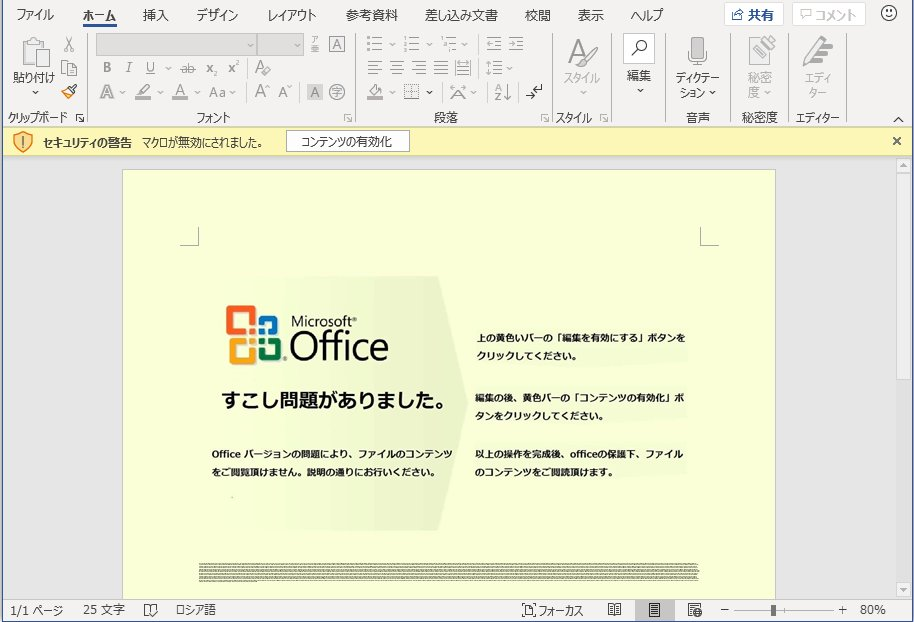Open the font name combo box
The image size is (914, 622).
176,44
